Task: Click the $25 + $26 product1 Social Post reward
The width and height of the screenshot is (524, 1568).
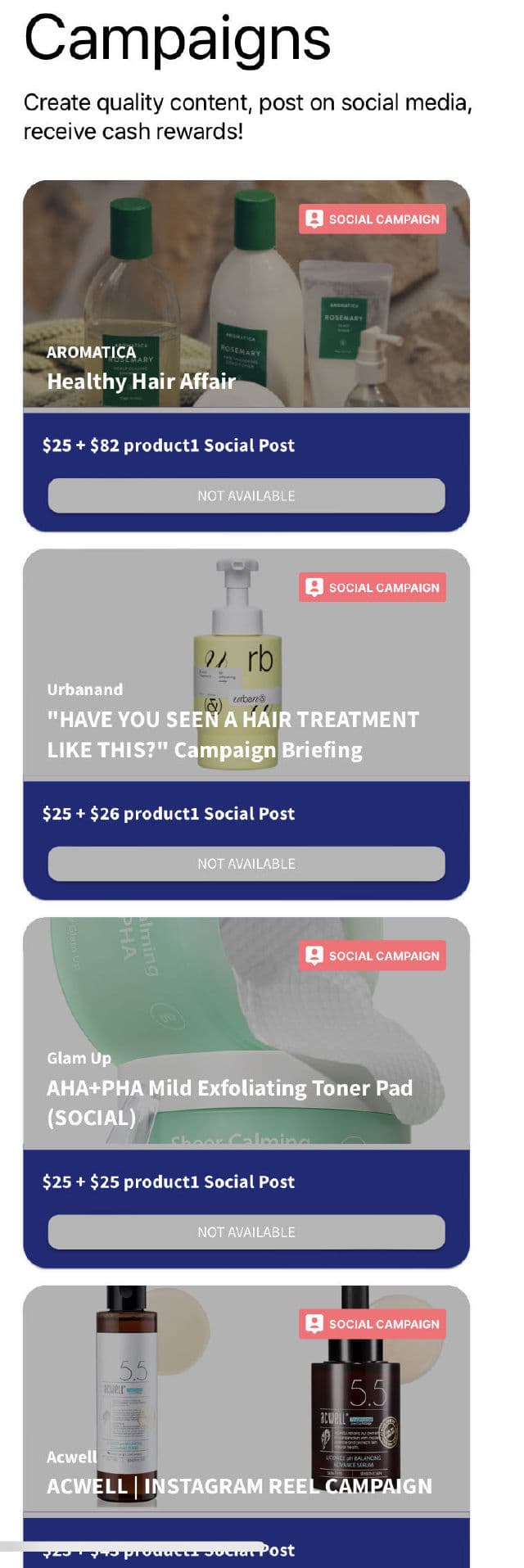Action: point(169,814)
